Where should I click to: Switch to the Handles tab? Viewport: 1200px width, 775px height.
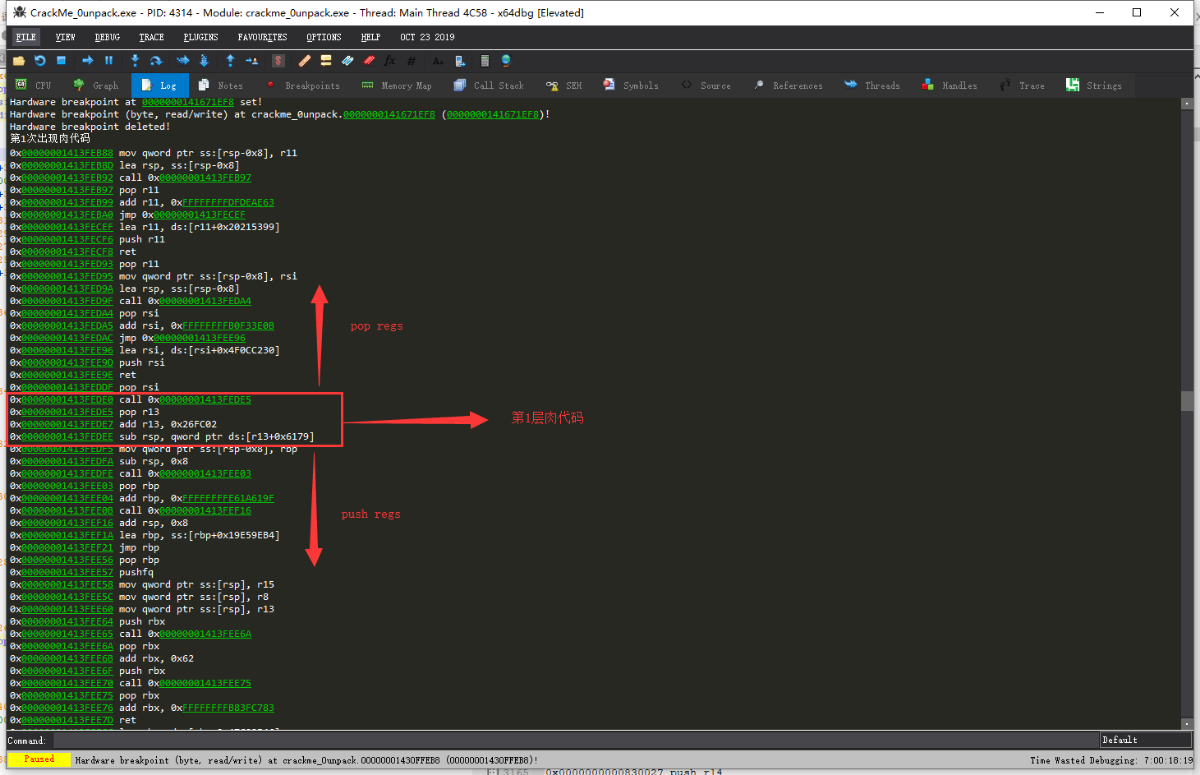950,85
